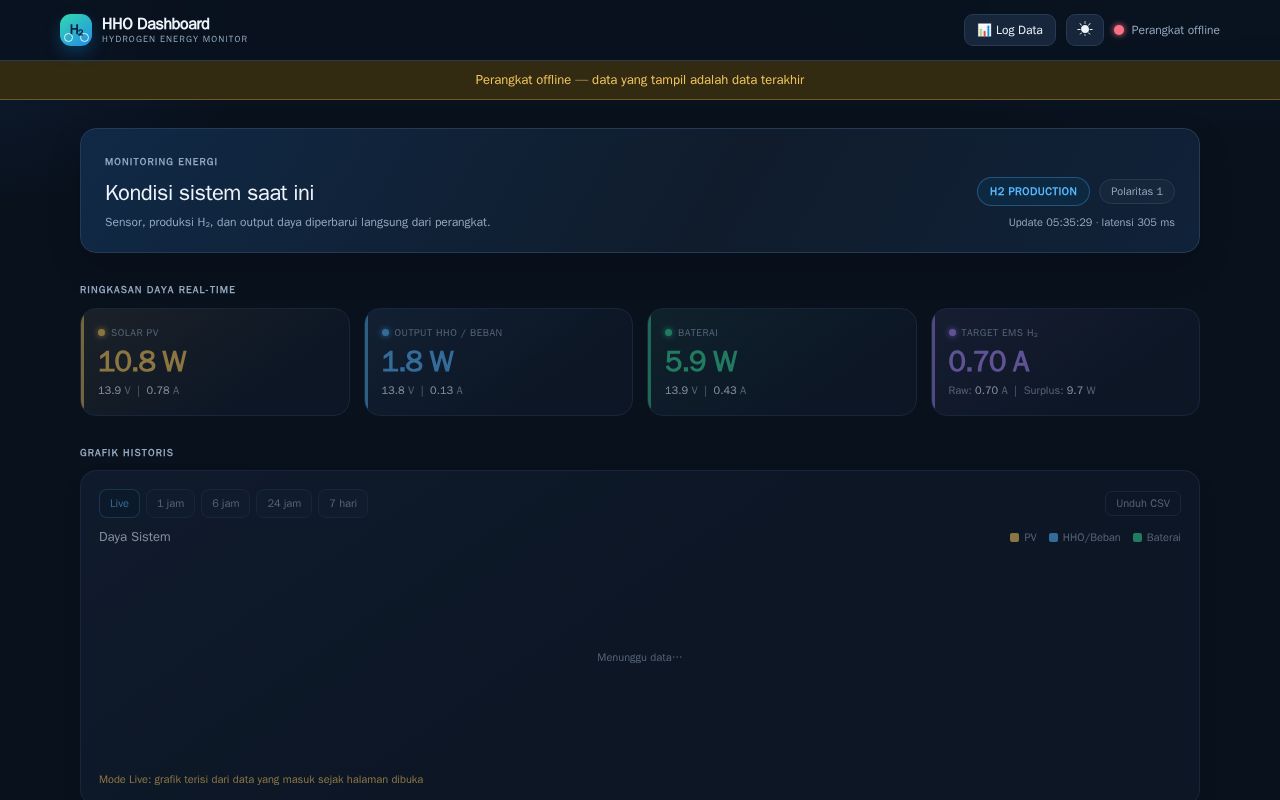The width and height of the screenshot is (1280, 800).
Task: Download data with Unduh CSV
Action: 1143,503
